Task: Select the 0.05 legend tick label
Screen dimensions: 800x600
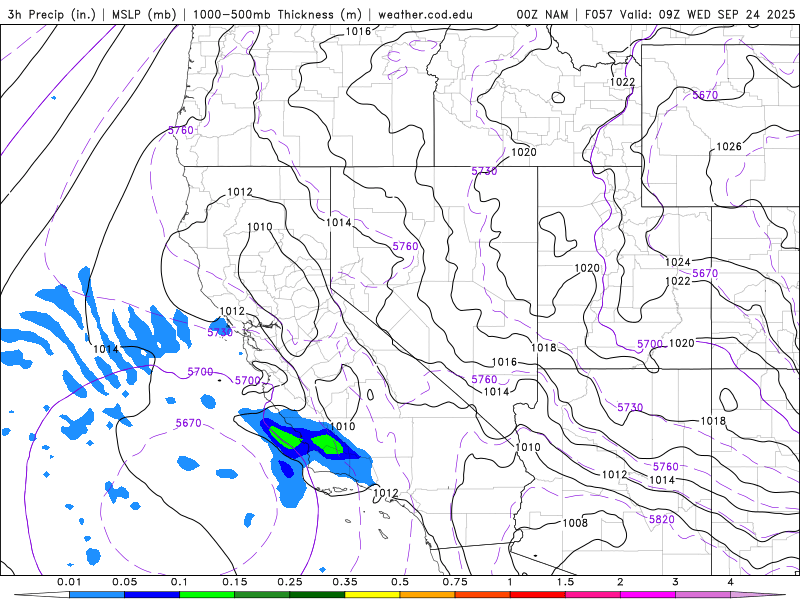Action: (x=124, y=582)
